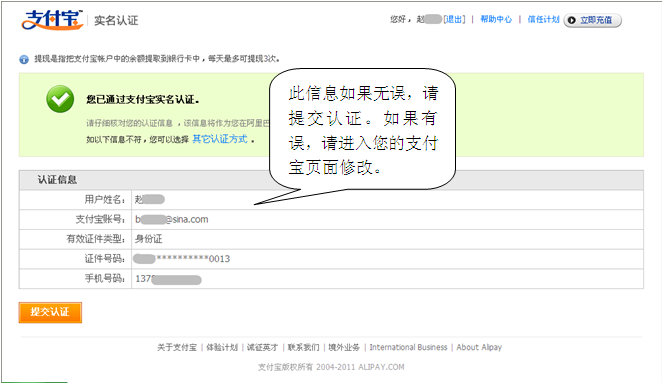Click the 支付宝版权所有 2004-2011 ALIPAY.COM copyright text
This screenshot has width=662, height=384.
click(331, 367)
